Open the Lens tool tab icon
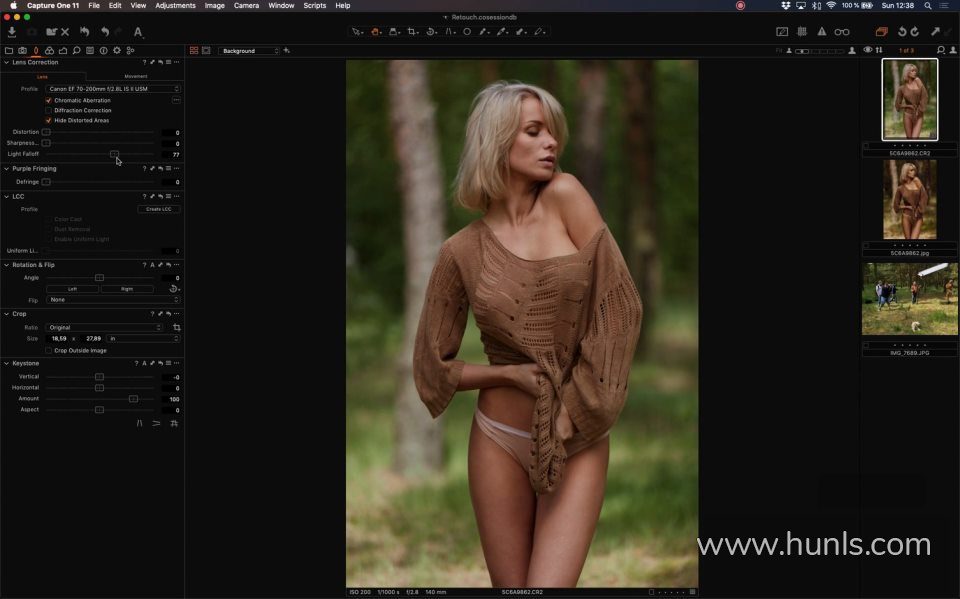960x599 pixels. click(35, 50)
